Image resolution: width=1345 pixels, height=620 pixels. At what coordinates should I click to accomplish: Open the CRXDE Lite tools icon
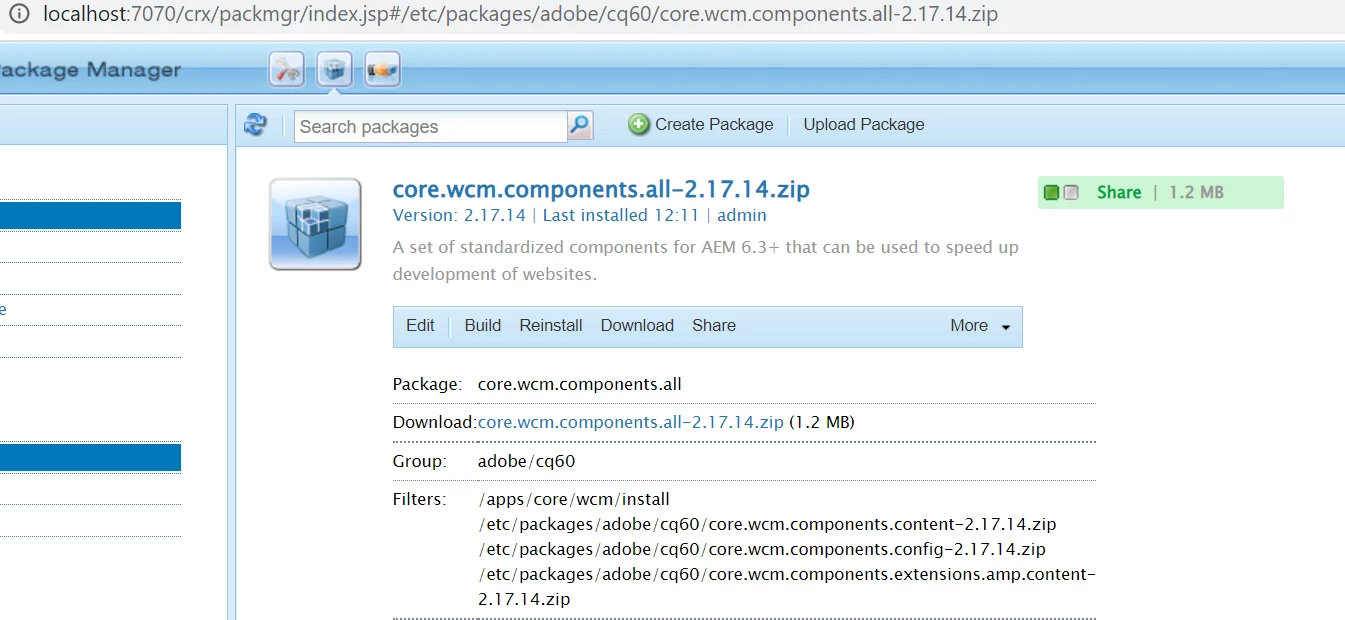286,70
